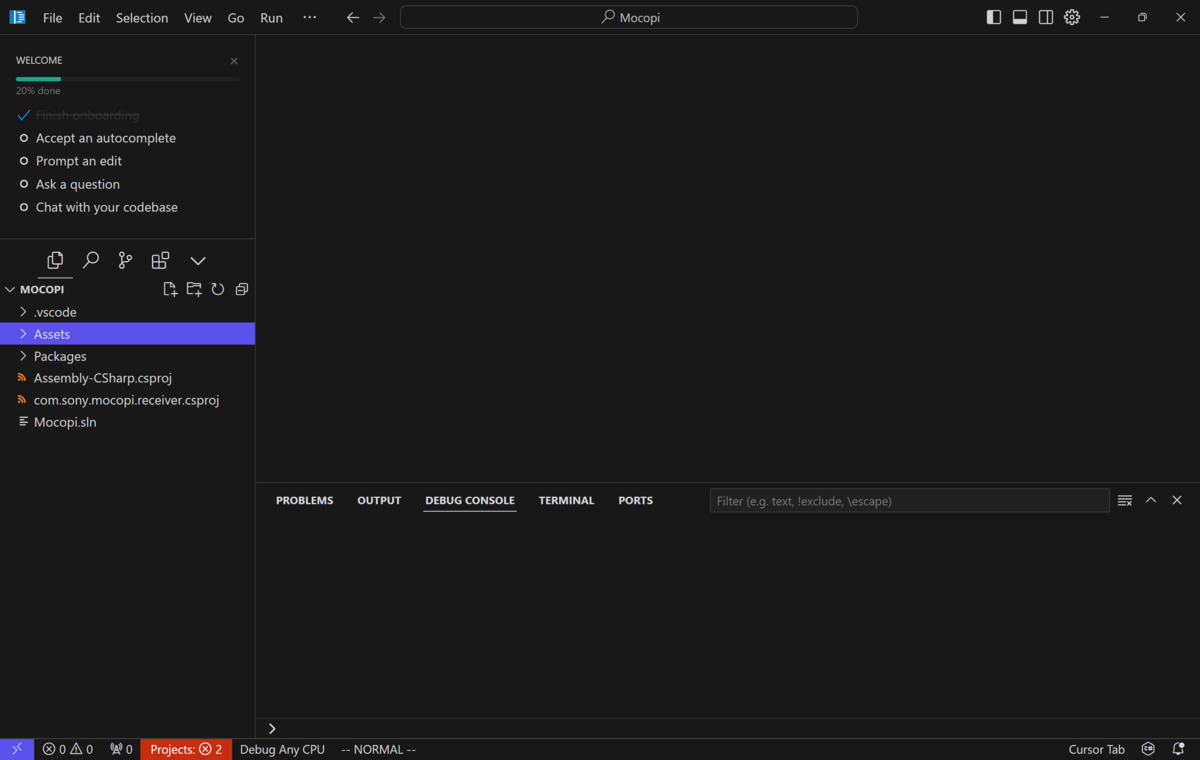Click the Mocopi command center search box
1200x760 pixels.
click(629, 17)
